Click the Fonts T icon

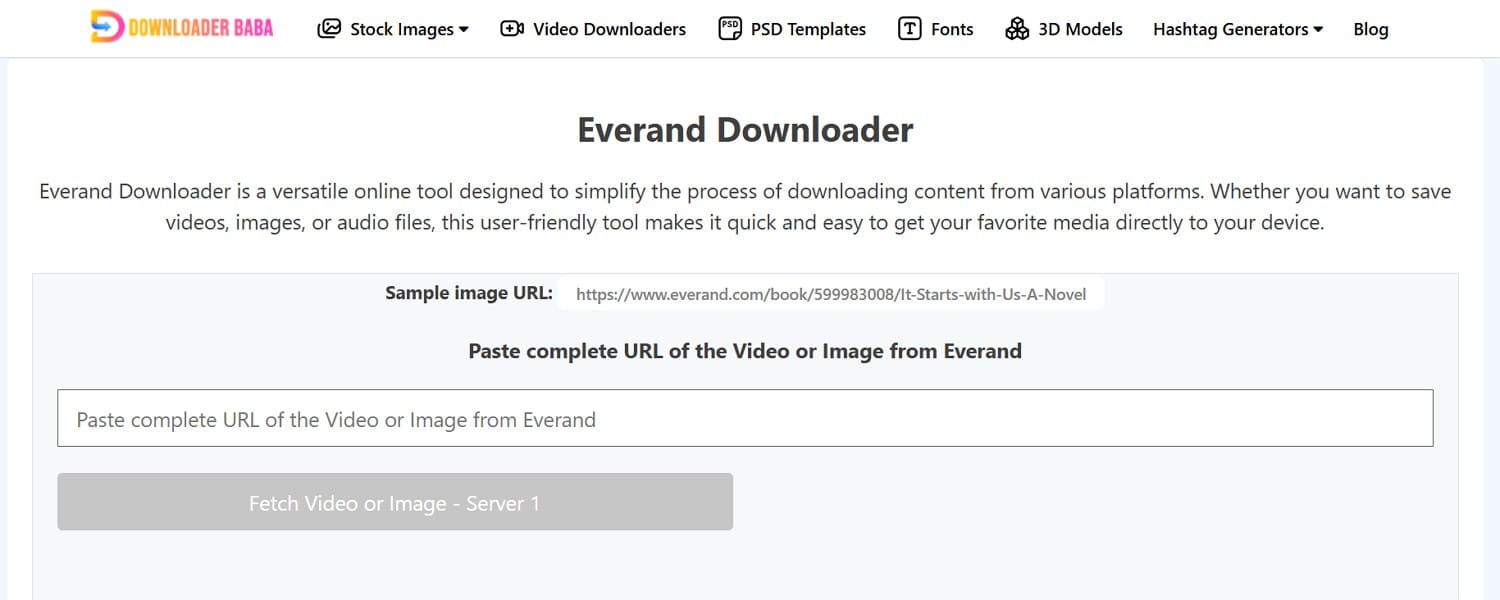pyautogui.click(x=909, y=29)
